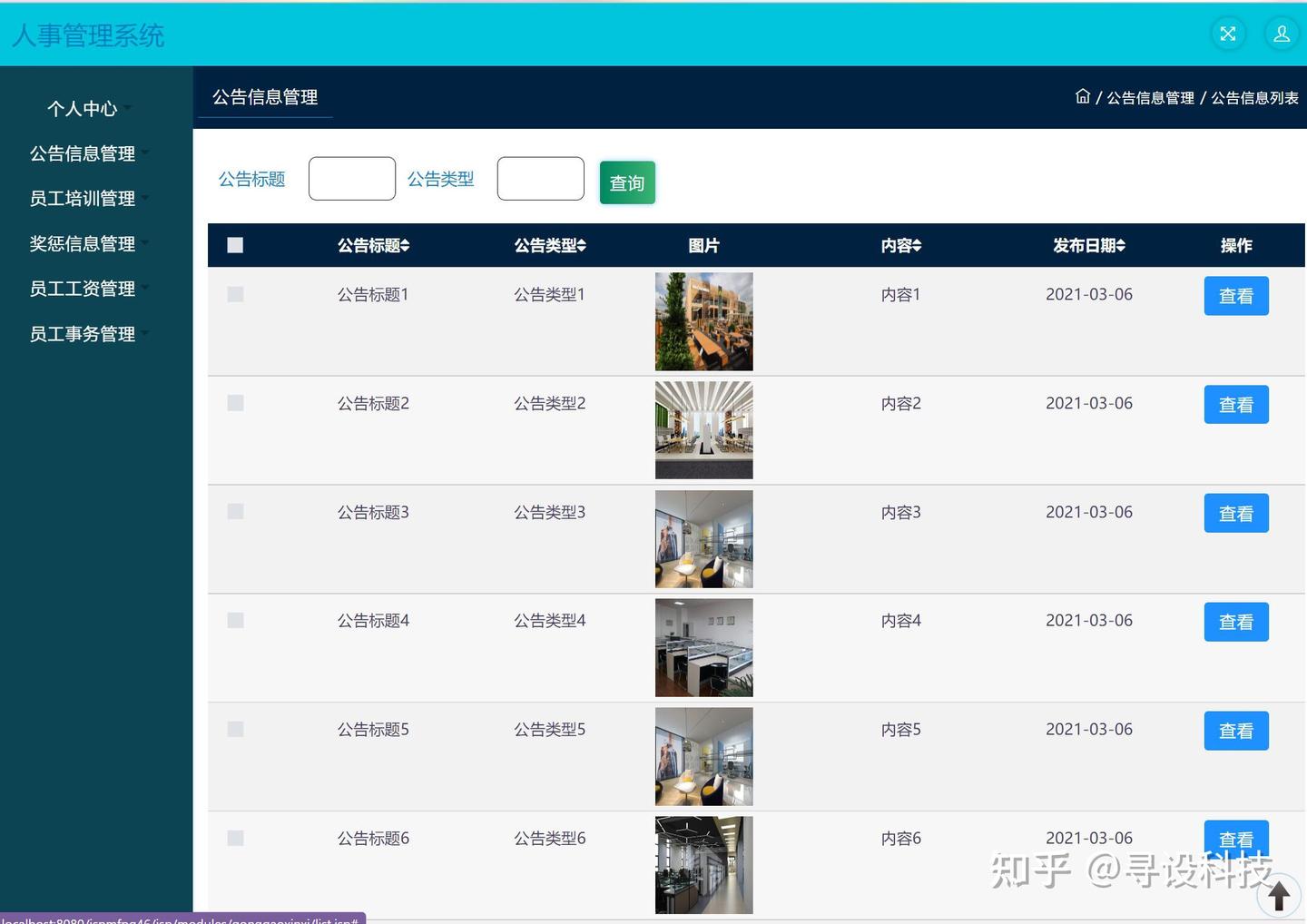This screenshot has height=924, width=1307.
Task: Expand the 个人中心 sidebar menu
Action: (x=83, y=108)
